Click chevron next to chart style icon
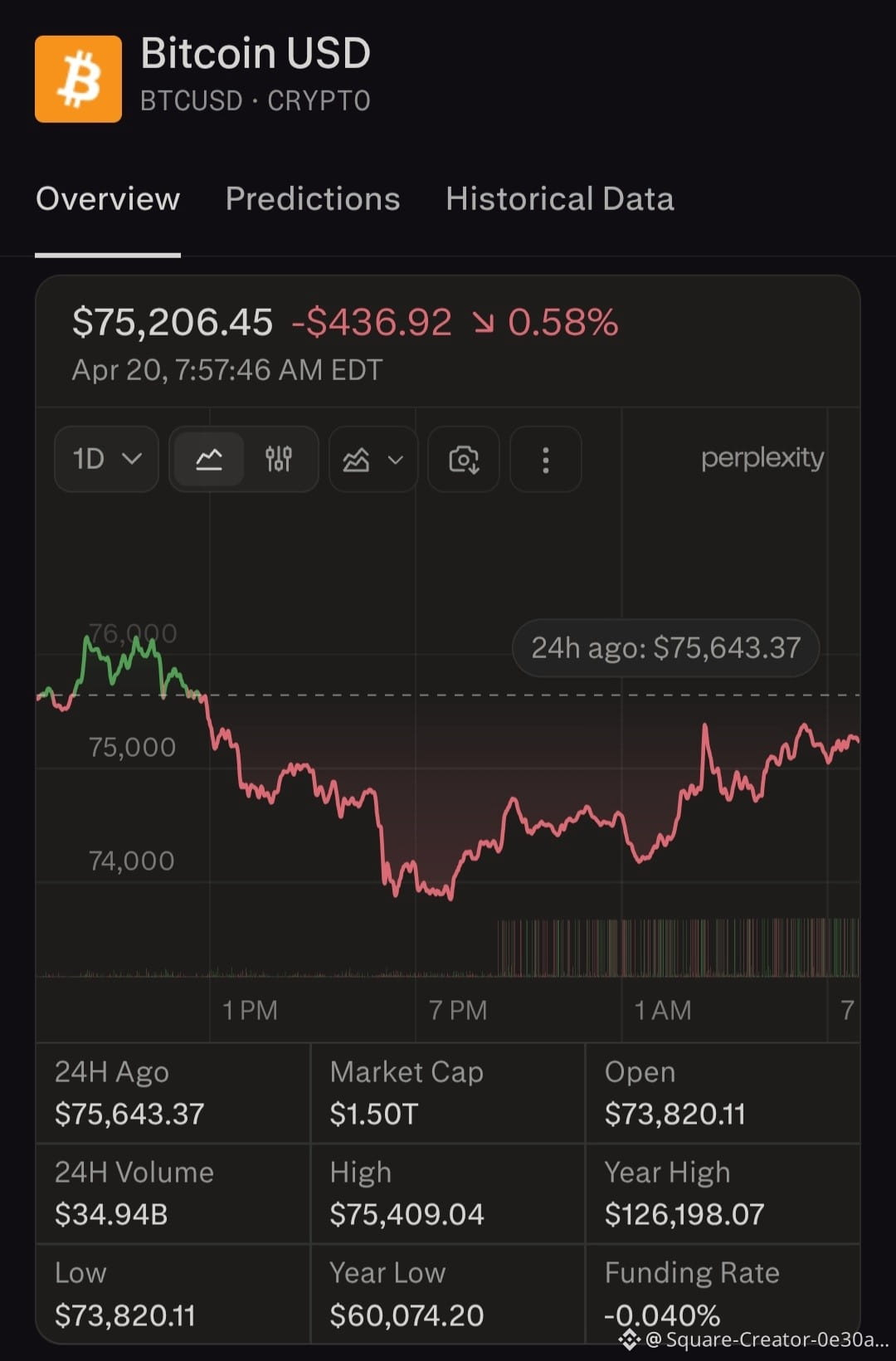This screenshot has height=1361, width=896. pos(396,460)
